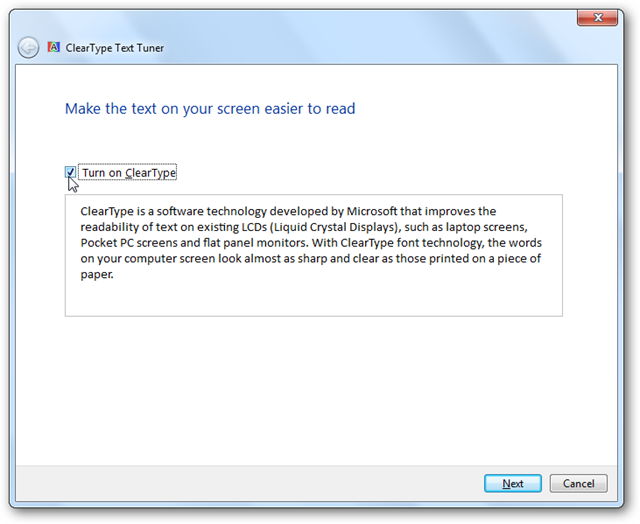The width and height of the screenshot is (640, 524).
Task: Click the ClearType Text Tuner app icon
Action: tap(54, 47)
